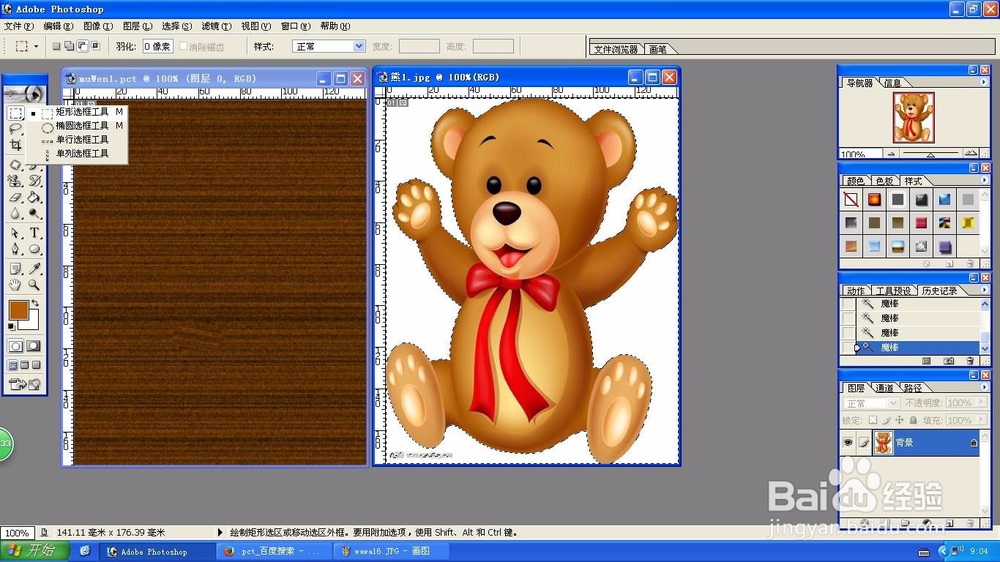Select the Type tool
This screenshot has width=1000, height=562.
pyautogui.click(x=34, y=233)
